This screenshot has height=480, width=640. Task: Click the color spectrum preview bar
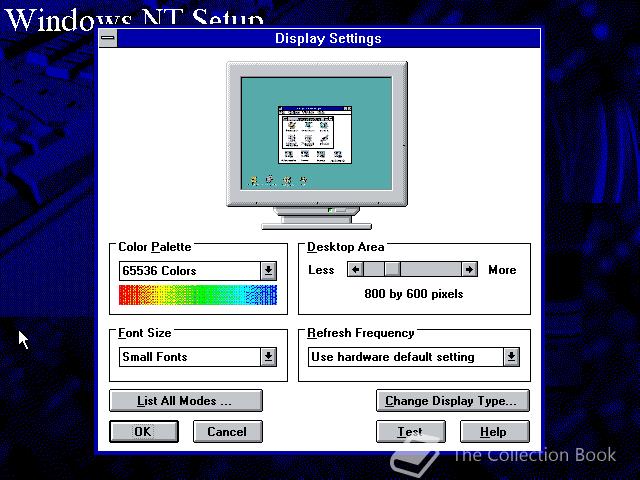coord(198,295)
